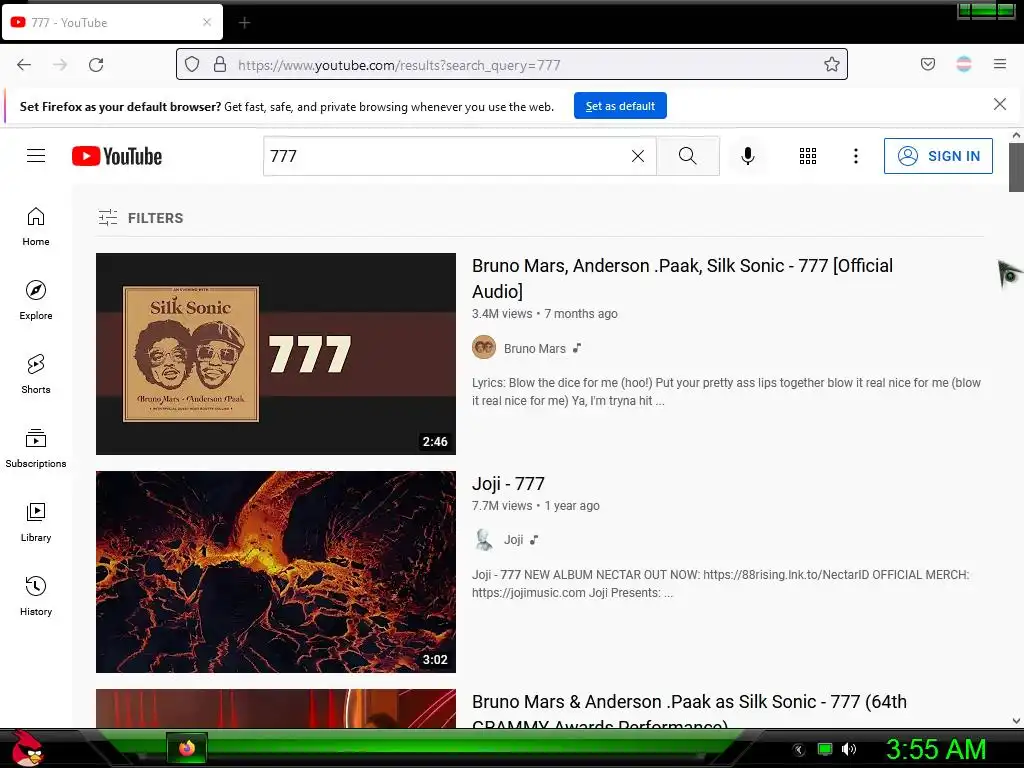1024x768 pixels.
Task: Open Silk Sonic 777 Official Audio title
Action: coord(682,278)
